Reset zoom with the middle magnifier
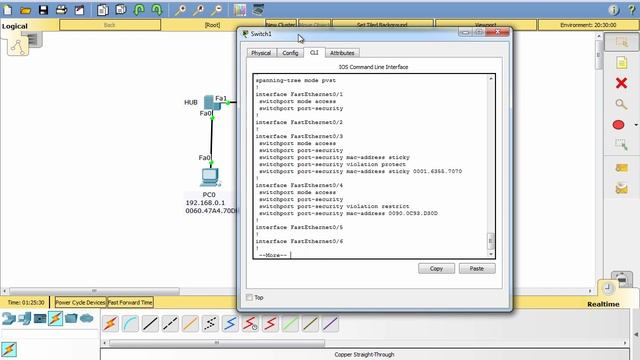Viewport: 640px width, 360px height. (x=198, y=10)
